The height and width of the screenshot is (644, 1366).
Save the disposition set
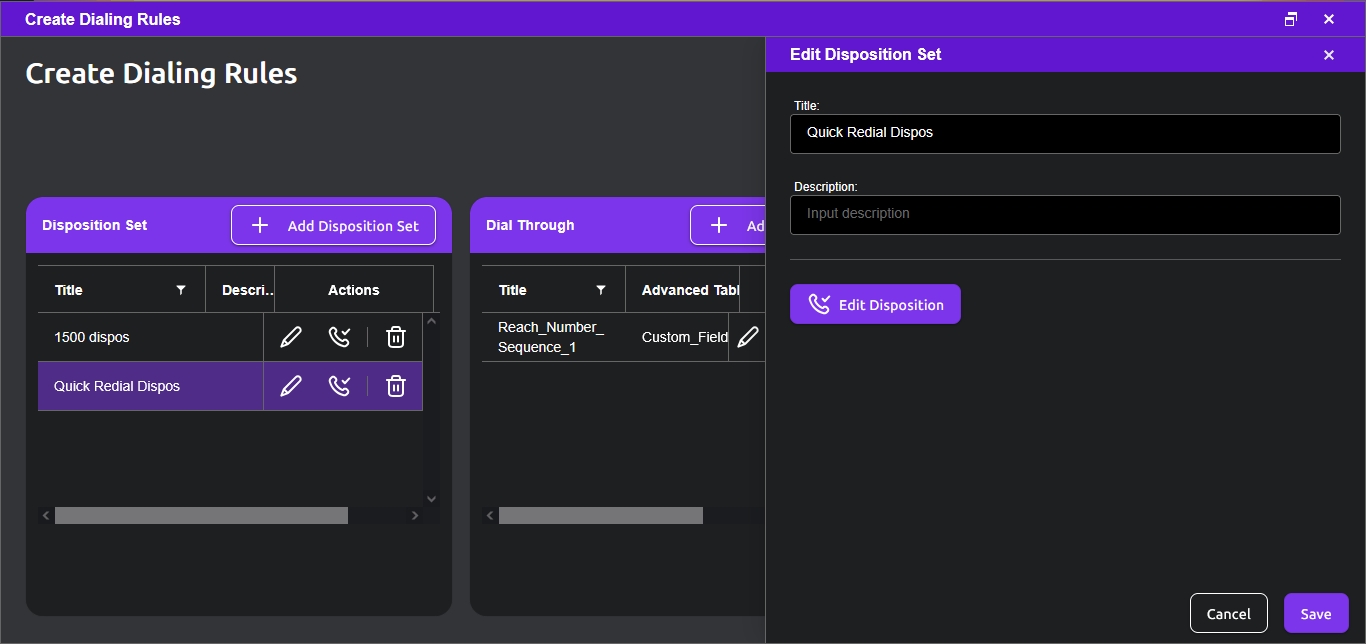point(1316,613)
